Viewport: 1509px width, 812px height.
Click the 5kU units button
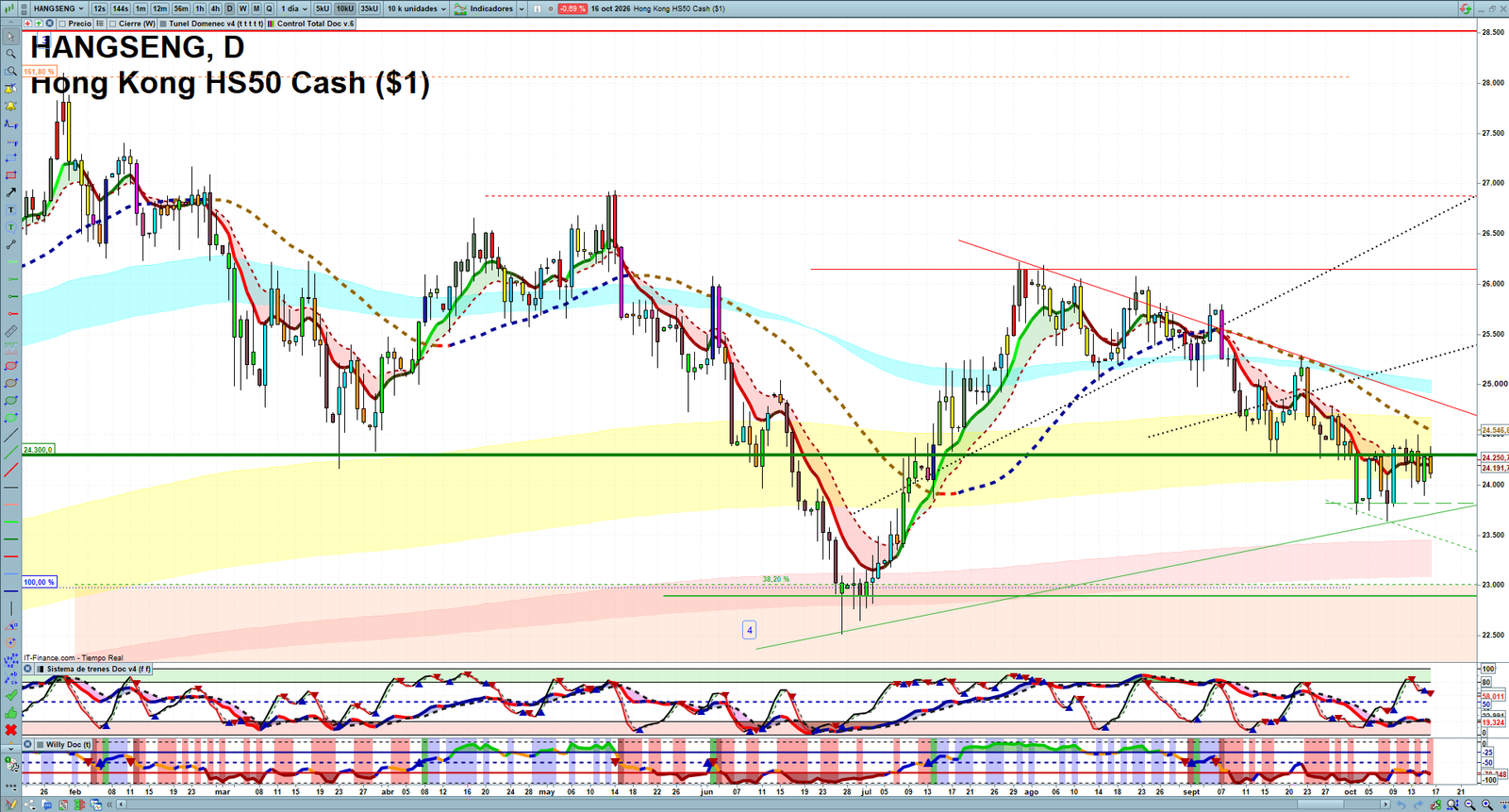tap(323, 8)
